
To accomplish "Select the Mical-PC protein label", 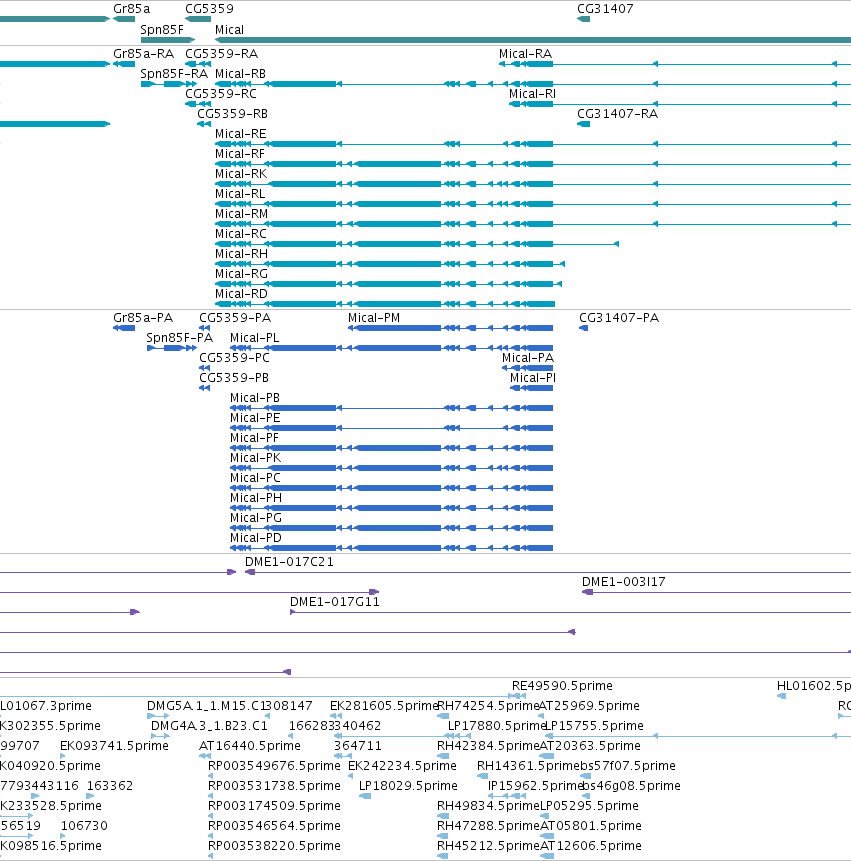I will coord(255,478).
